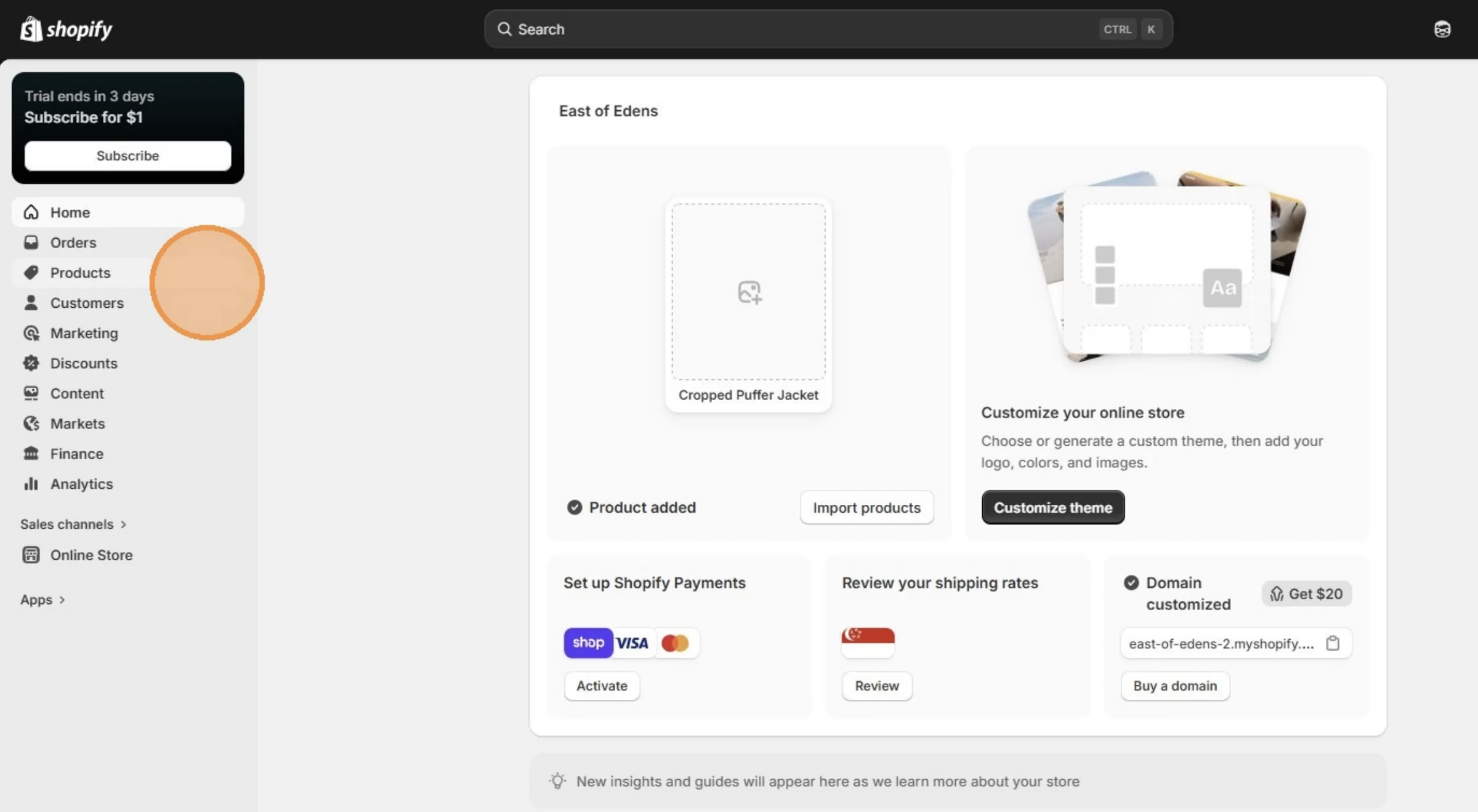Click the Subscribe button
This screenshot has width=1478, height=812.
click(x=127, y=156)
